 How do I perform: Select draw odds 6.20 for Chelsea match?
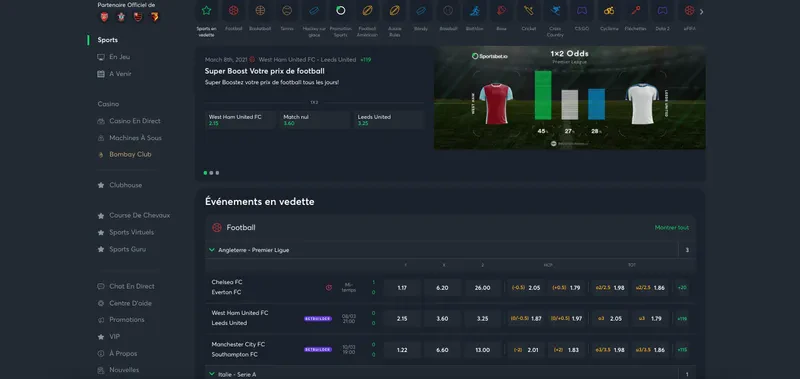point(442,288)
